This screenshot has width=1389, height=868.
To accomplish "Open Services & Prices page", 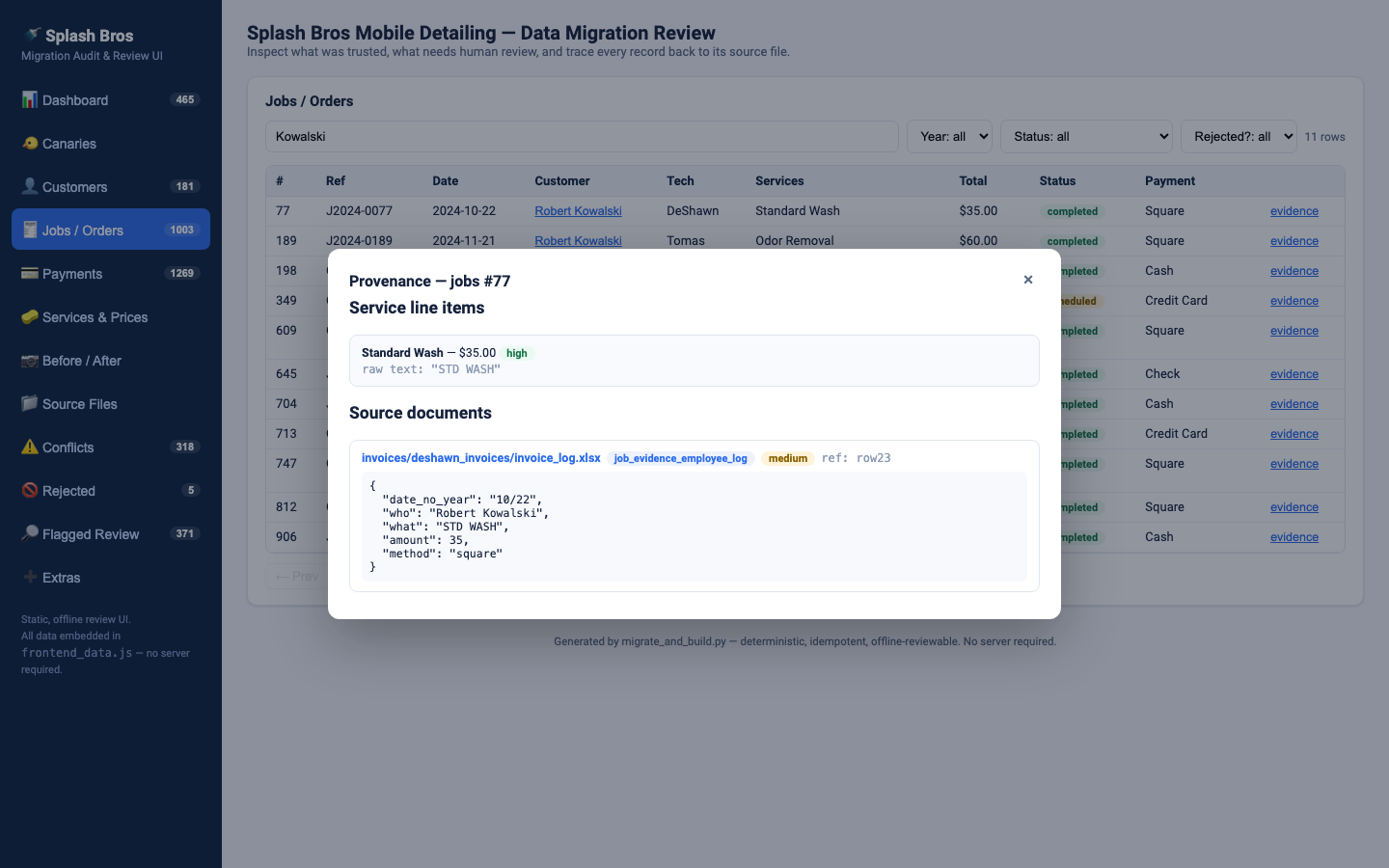I will click(111, 317).
